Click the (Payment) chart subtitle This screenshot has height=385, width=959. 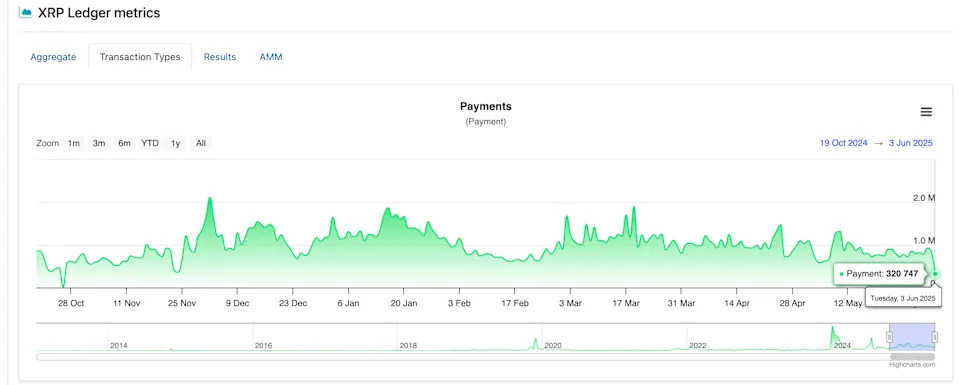click(x=486, y=122)
